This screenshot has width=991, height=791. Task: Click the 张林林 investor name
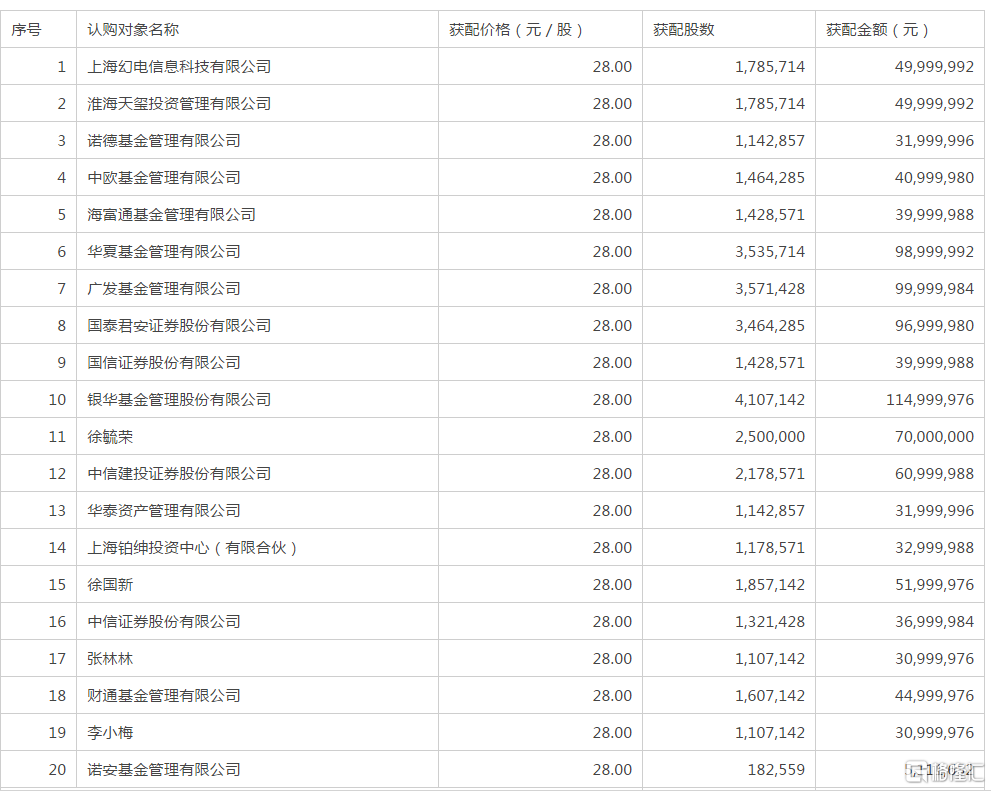110,659
